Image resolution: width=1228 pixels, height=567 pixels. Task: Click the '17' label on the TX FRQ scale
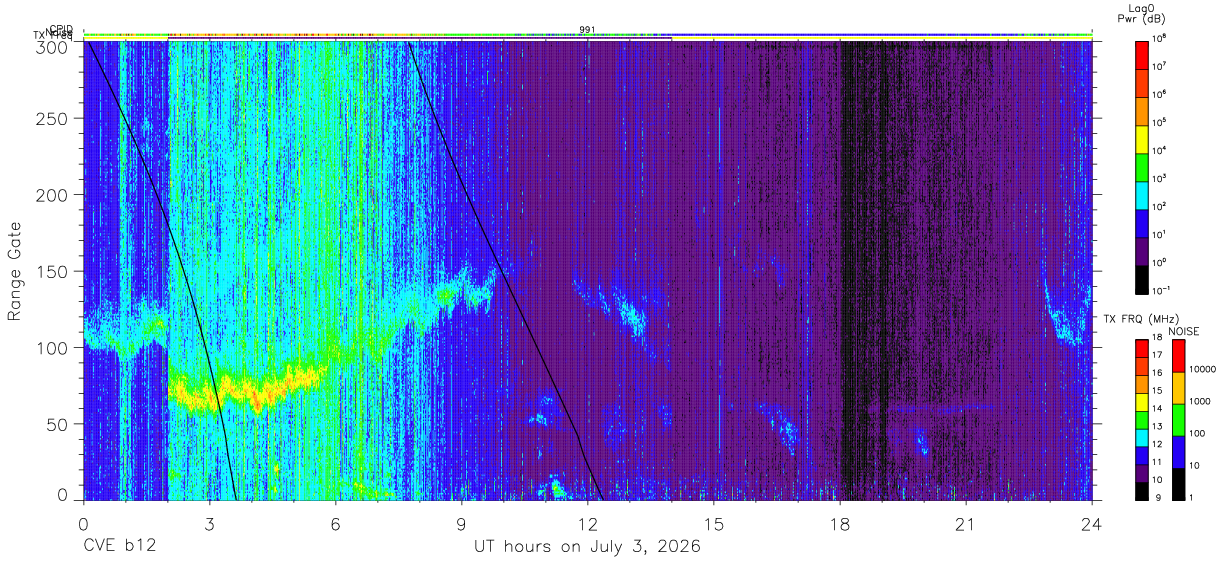pyautogui.click(x=1156, y=355)
